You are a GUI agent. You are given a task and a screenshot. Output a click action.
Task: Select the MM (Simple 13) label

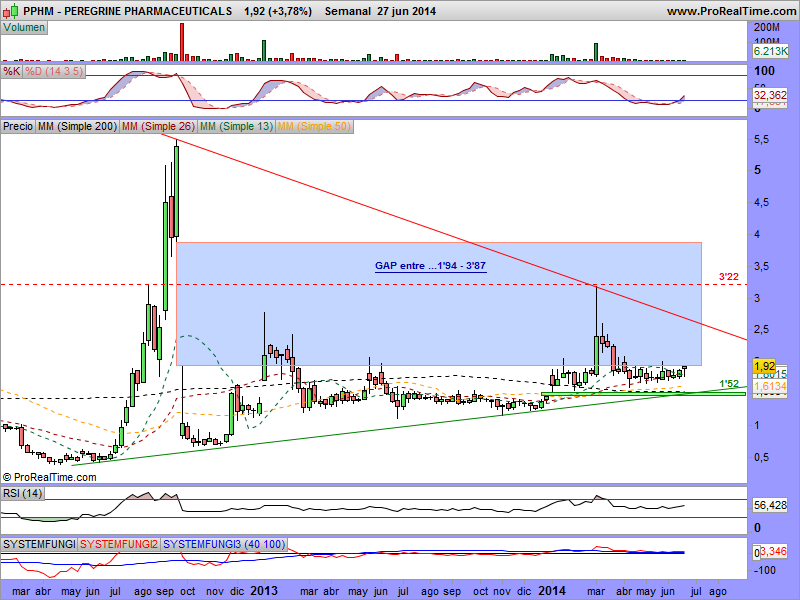point(236,126)
